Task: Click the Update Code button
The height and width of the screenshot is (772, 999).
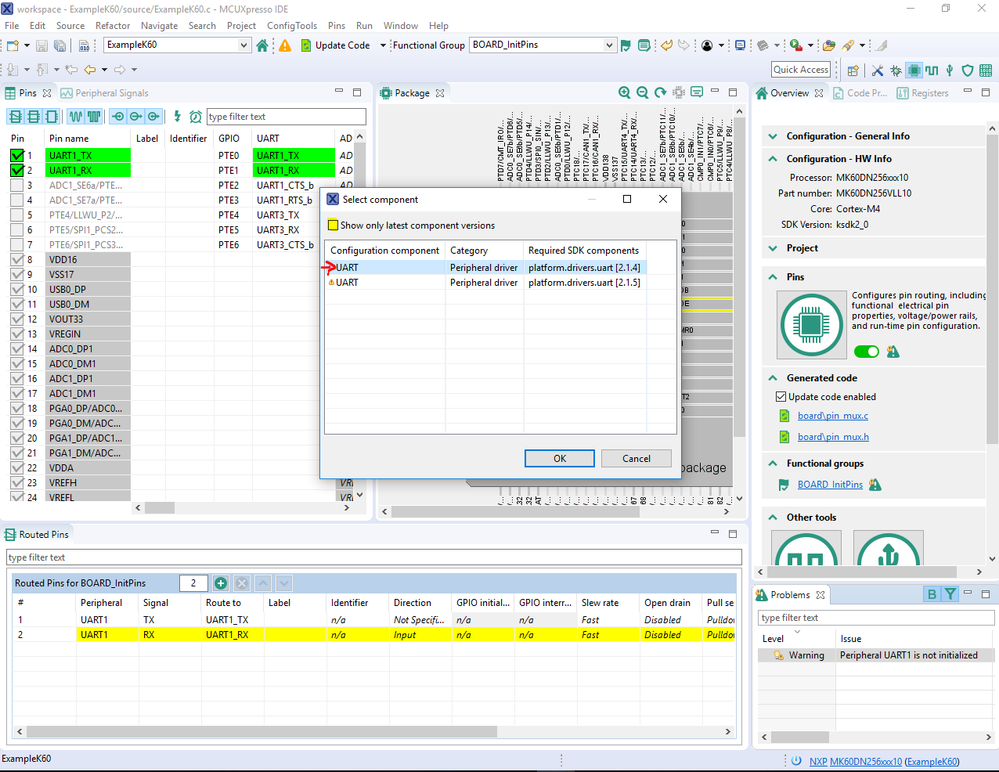Action: point(335,45)
